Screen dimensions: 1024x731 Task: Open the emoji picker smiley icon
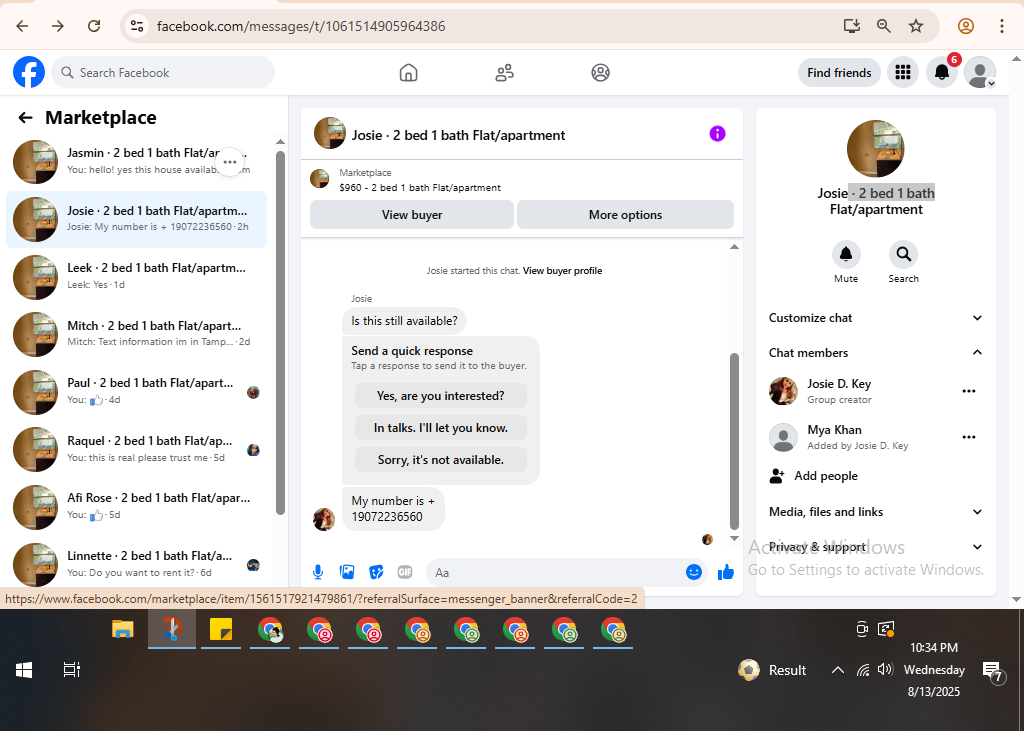click(x=694, y=572)
